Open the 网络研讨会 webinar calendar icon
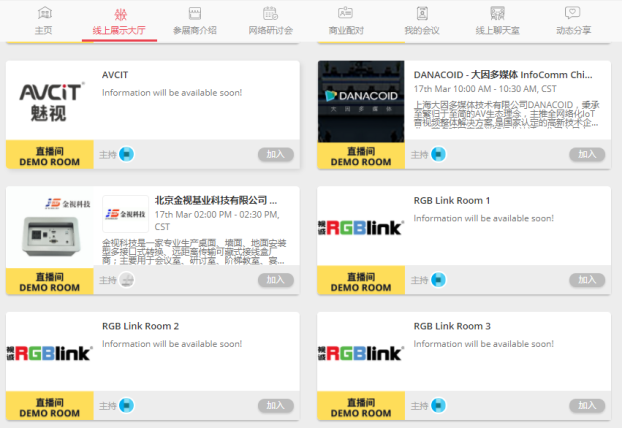Viewport: 622px width, 428px height. pos(270,14)
